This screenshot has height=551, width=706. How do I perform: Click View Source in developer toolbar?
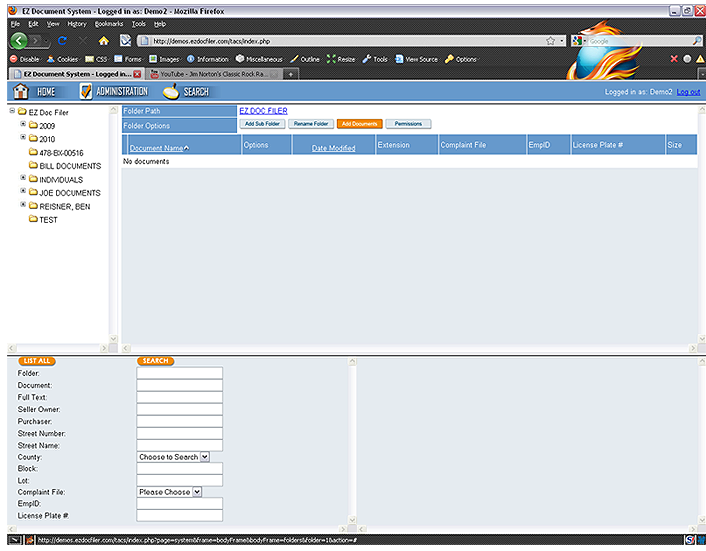416,59
